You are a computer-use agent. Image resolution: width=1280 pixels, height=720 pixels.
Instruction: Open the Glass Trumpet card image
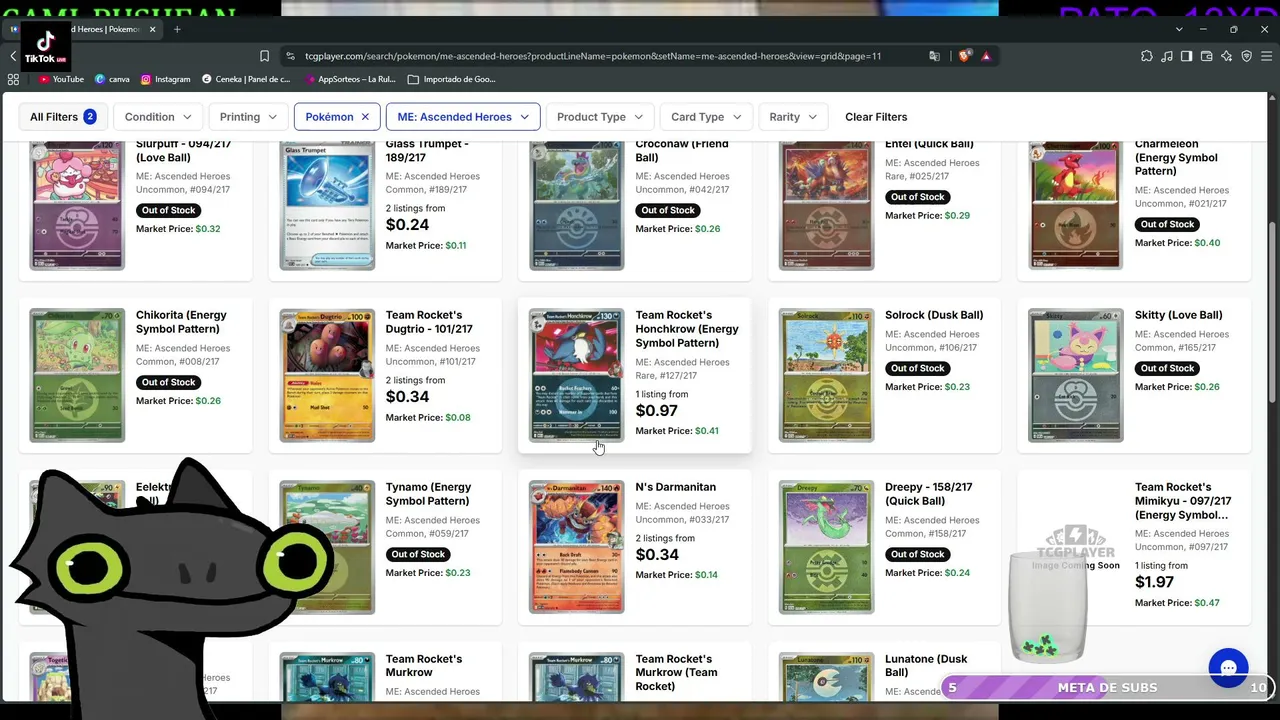click(x=327, y=205)
